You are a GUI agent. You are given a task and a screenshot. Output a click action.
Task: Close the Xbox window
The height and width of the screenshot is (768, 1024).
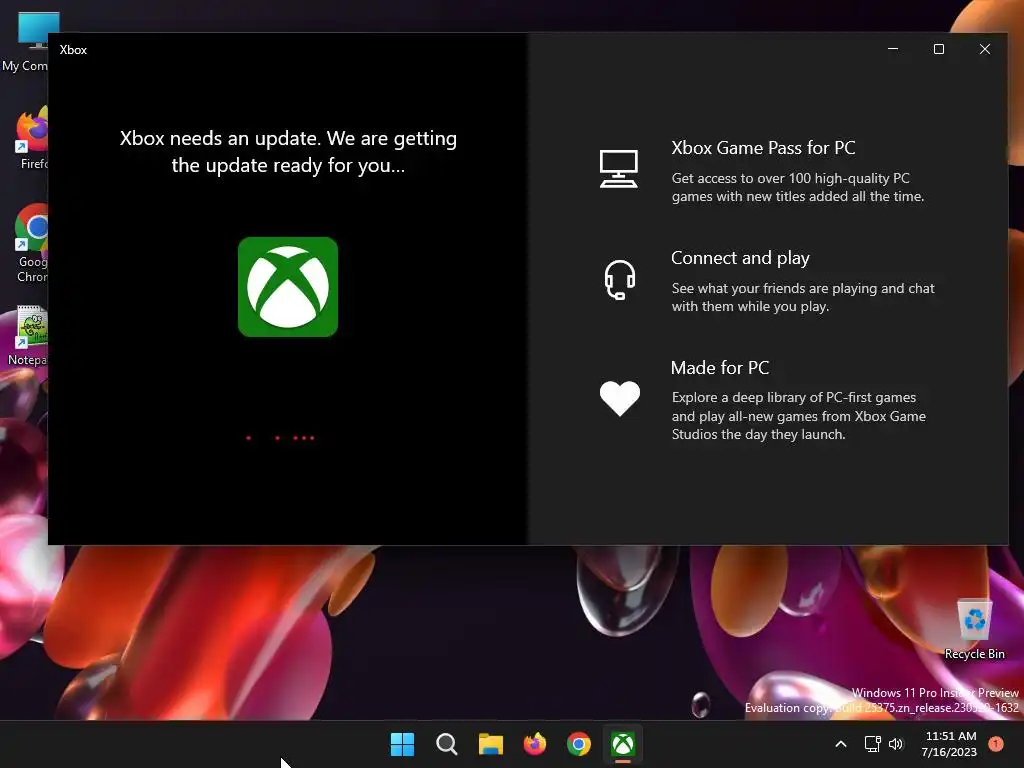pos(985,49)
